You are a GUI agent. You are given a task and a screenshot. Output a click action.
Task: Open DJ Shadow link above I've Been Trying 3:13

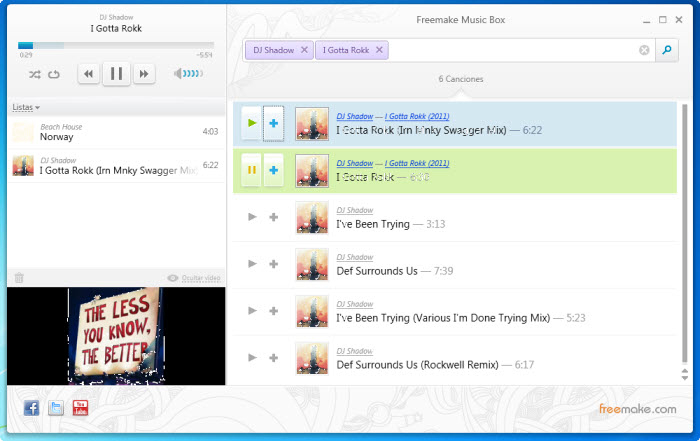click(x=354, y=210)
